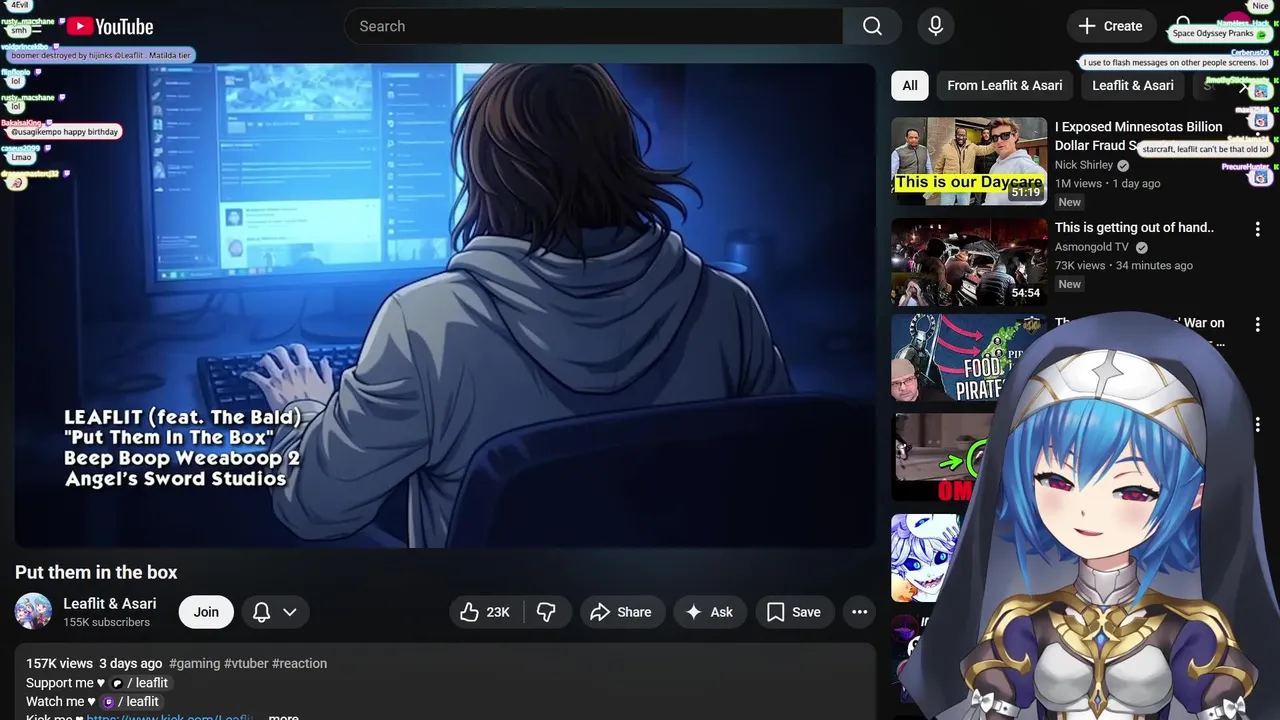
Task: Click the magnifier search button
Action: (872, 26)
